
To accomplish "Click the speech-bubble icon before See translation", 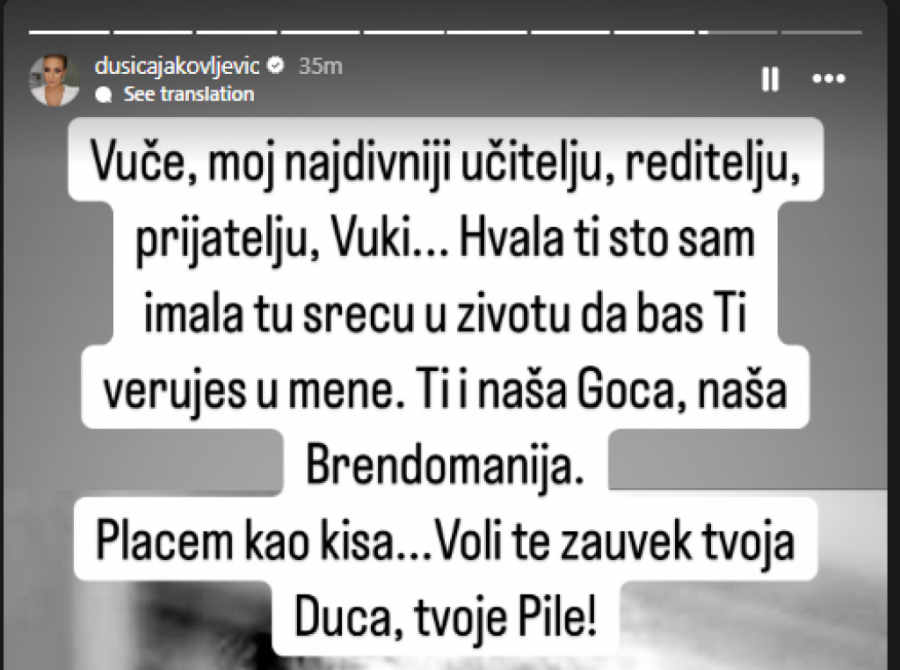I will [103, 95].
